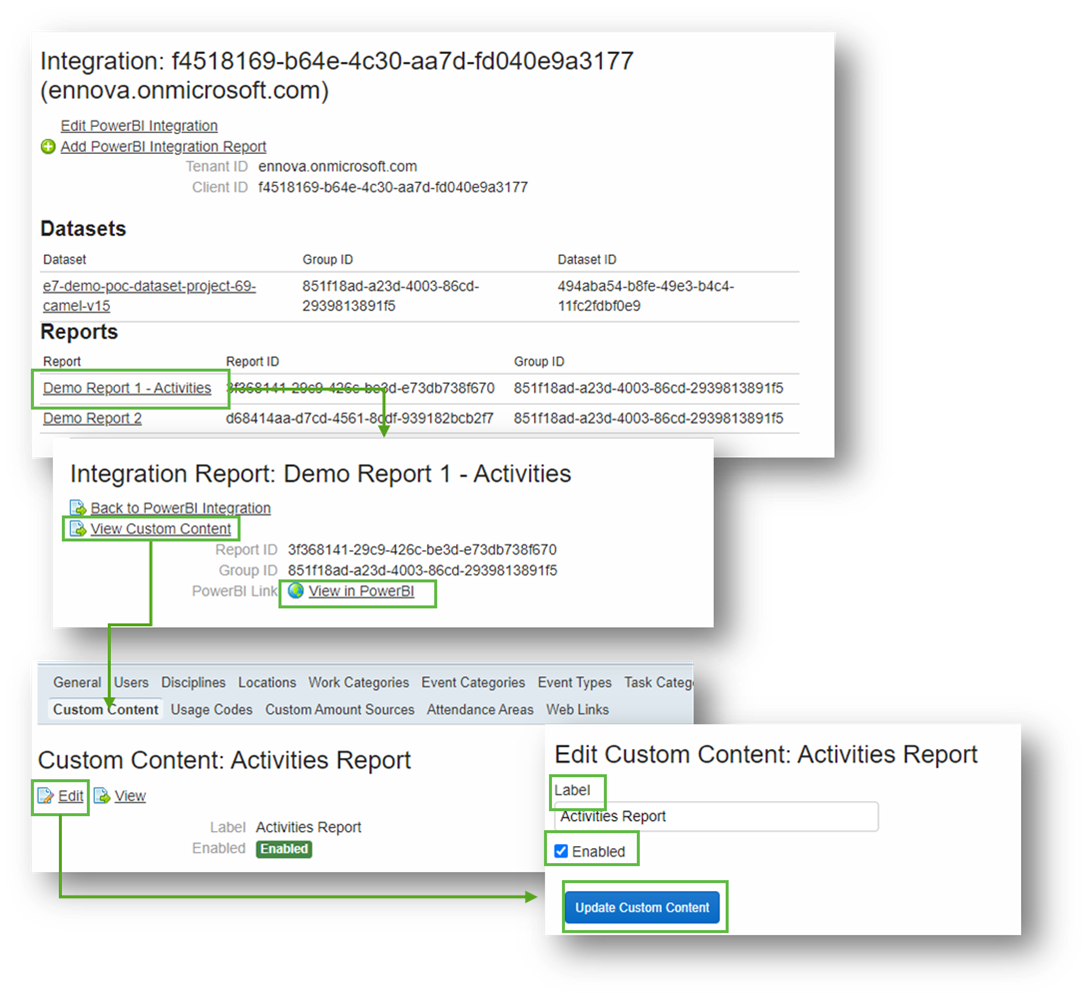The image size is (1086, 1000).
Task: Click the View link under Custom Content
Action: click(130, 796)
